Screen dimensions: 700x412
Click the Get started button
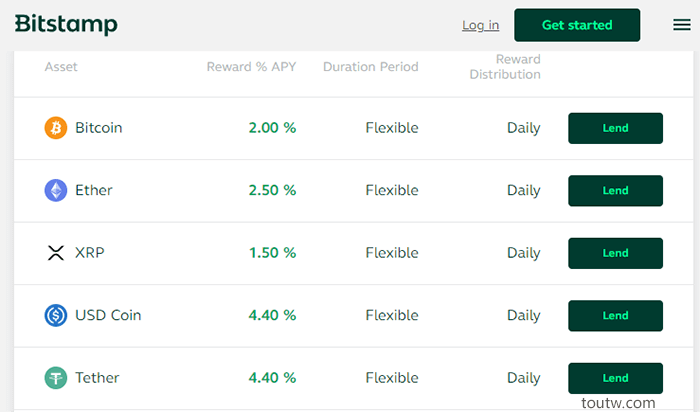(x=577, y=25)
